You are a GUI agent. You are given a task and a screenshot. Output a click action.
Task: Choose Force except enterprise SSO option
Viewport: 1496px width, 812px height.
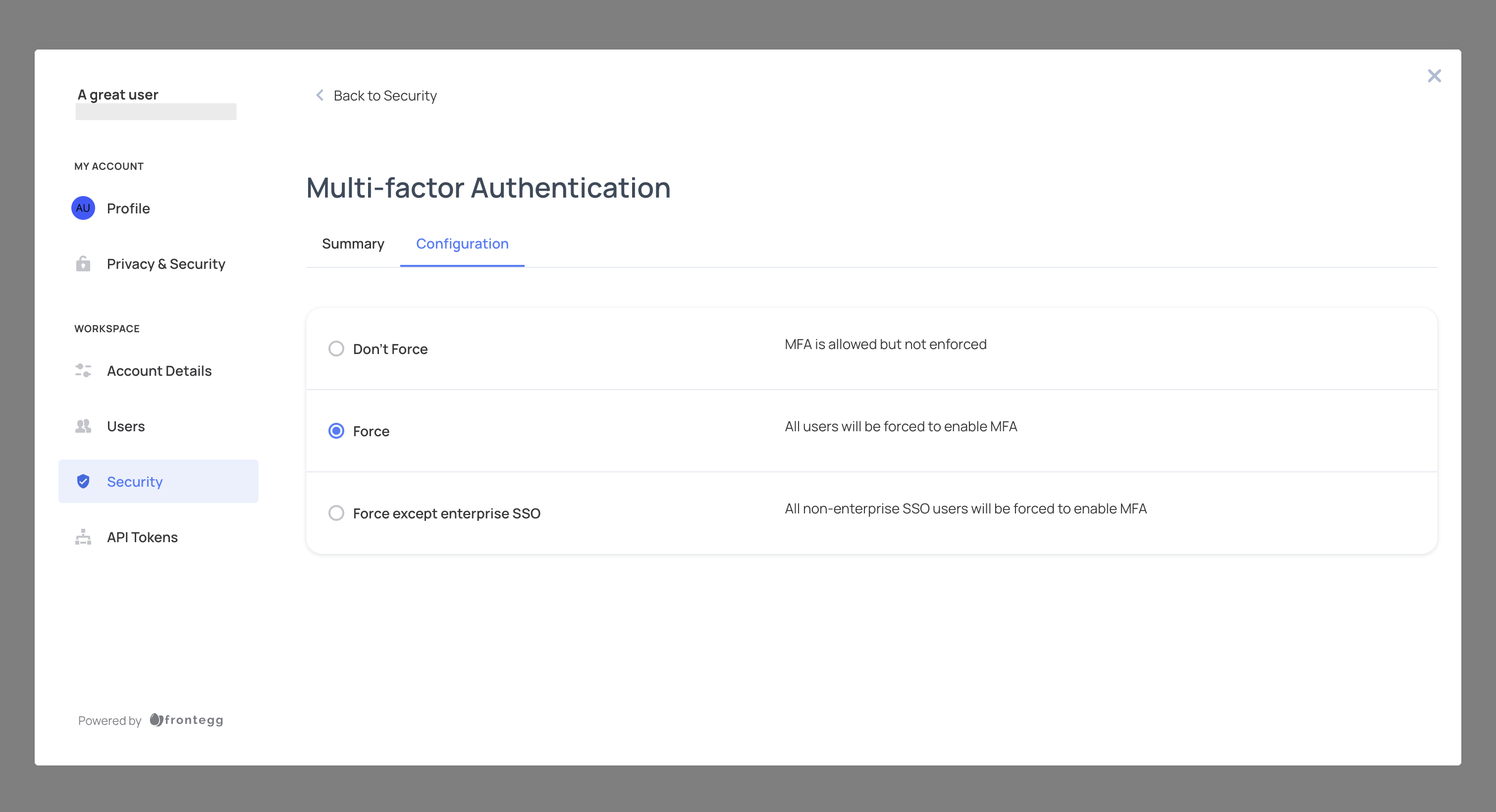[336, 513]
